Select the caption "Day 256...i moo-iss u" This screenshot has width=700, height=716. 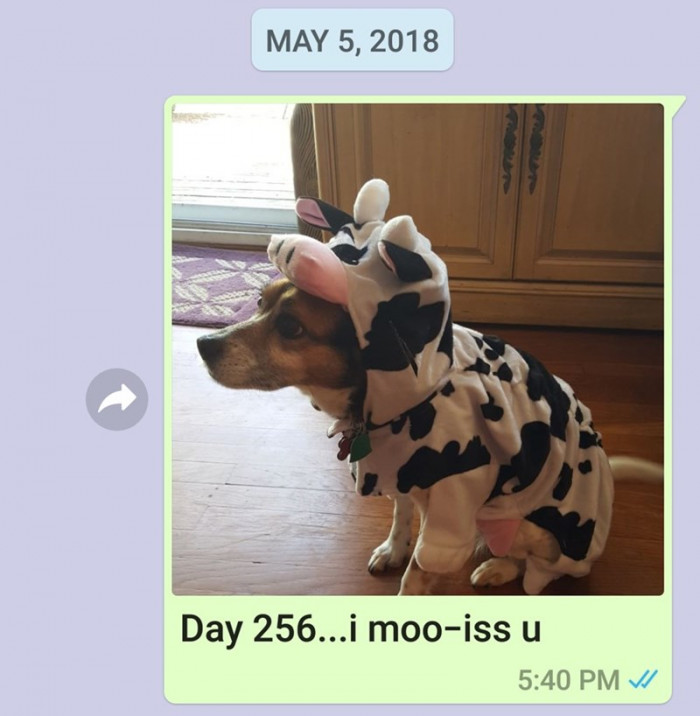361,629
